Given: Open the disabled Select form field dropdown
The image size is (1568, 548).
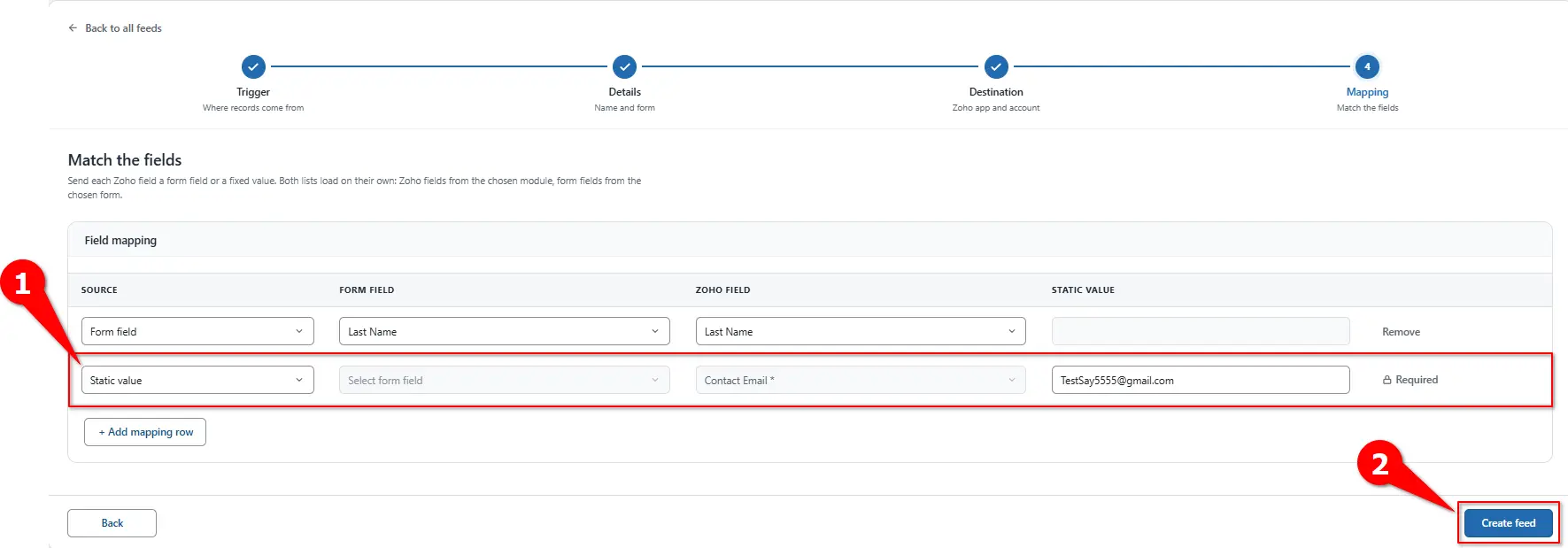Looking at the screenshot, I should click(505, 380).
